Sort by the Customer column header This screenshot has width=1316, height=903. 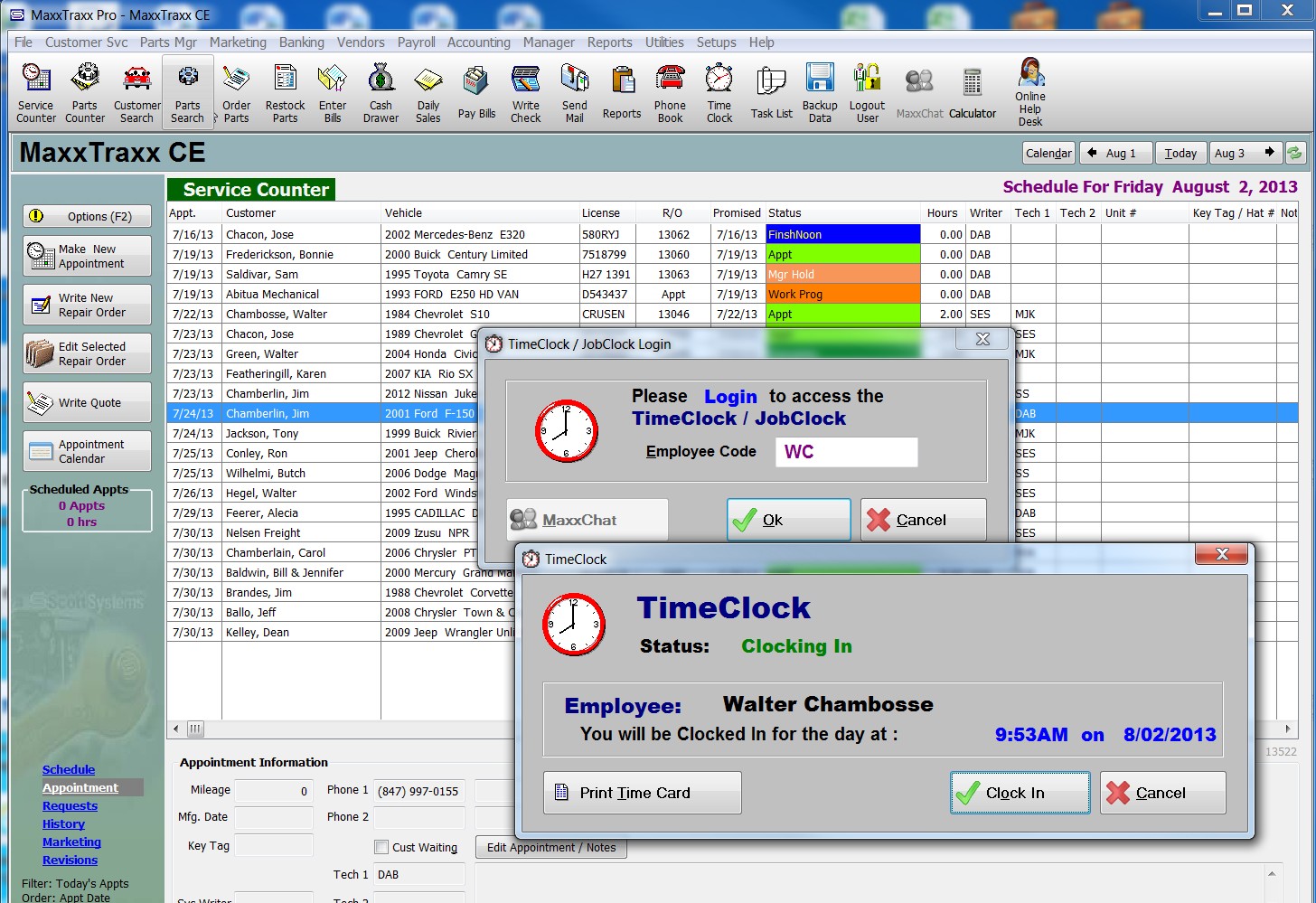[x=301, y=212]
